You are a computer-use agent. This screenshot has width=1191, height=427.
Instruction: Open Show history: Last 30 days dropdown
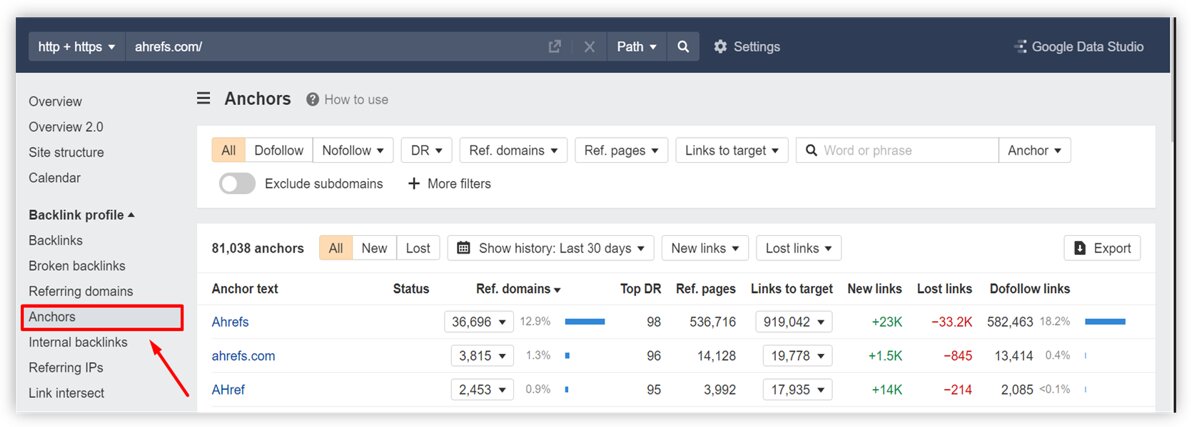point(551,248)
